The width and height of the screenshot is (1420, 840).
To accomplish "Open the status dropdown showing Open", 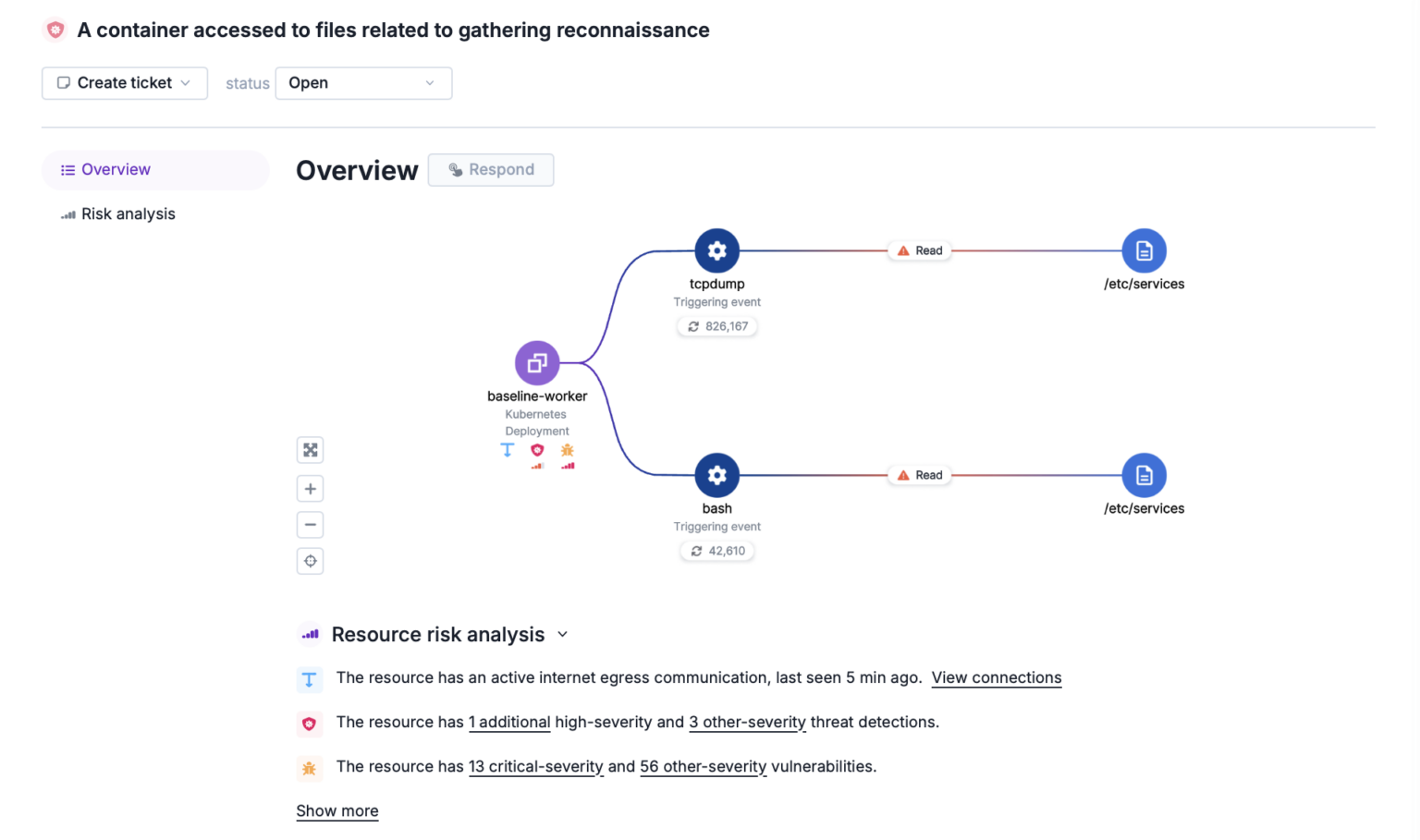I will 363,83.
